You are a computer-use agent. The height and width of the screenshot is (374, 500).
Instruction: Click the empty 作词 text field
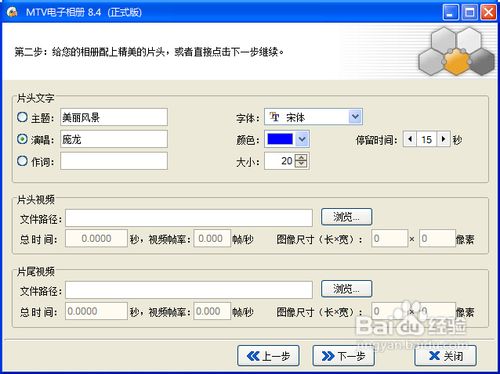coord(114,161)
